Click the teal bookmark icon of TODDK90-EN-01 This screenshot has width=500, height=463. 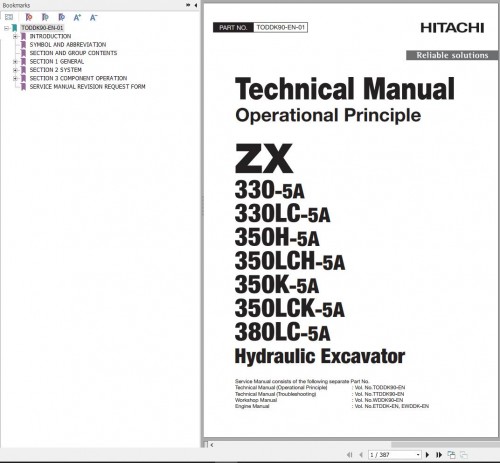pos(14,28)
